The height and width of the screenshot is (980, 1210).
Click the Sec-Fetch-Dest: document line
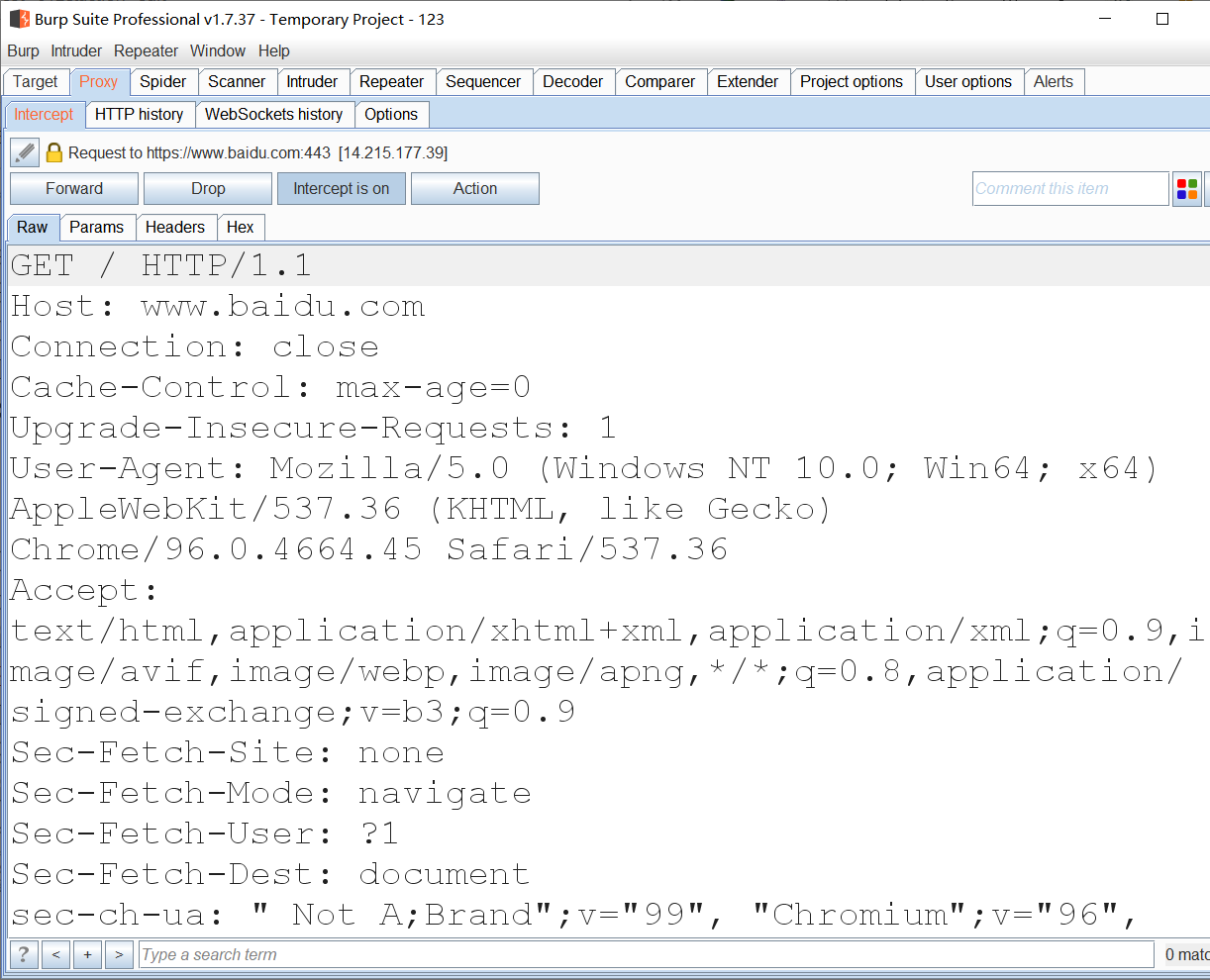[270, 874]
